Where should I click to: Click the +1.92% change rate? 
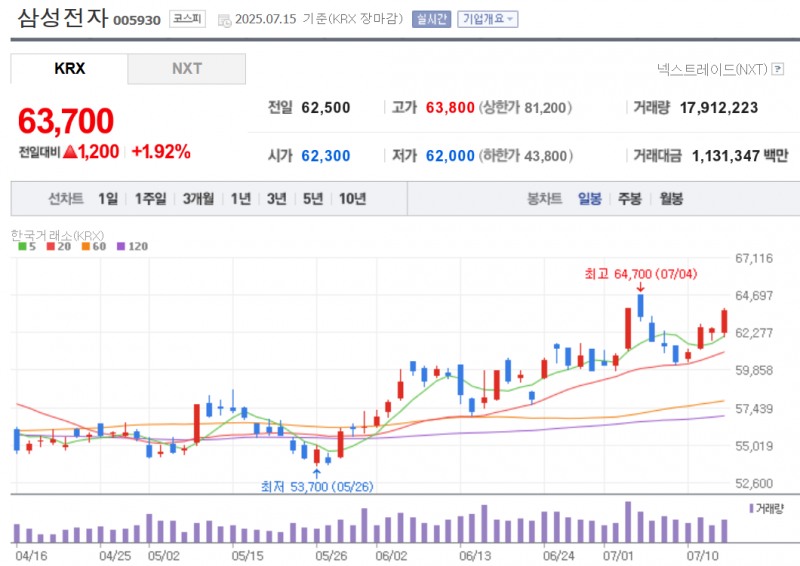coord(161,152)
